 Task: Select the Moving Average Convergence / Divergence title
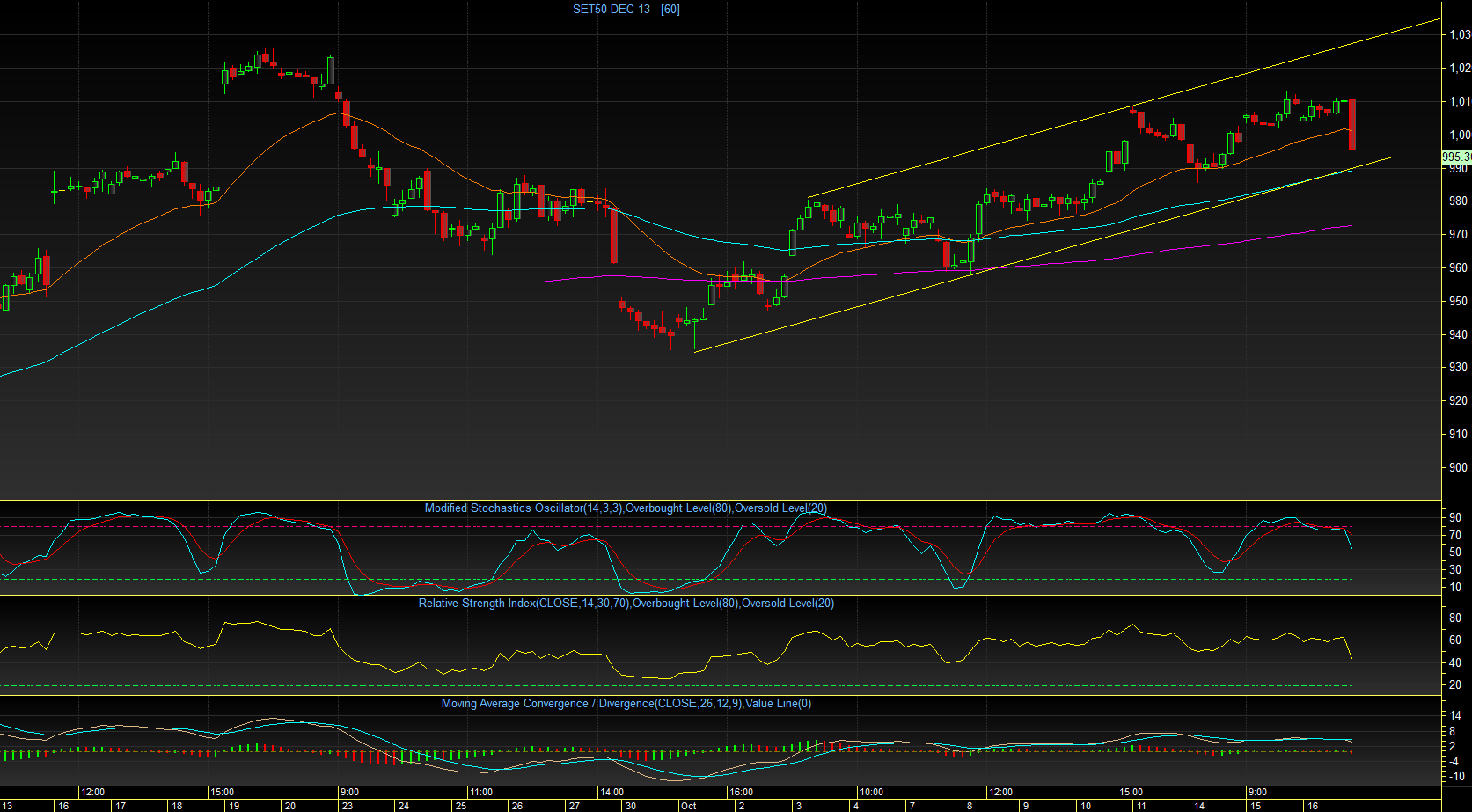tap(626, 704)
